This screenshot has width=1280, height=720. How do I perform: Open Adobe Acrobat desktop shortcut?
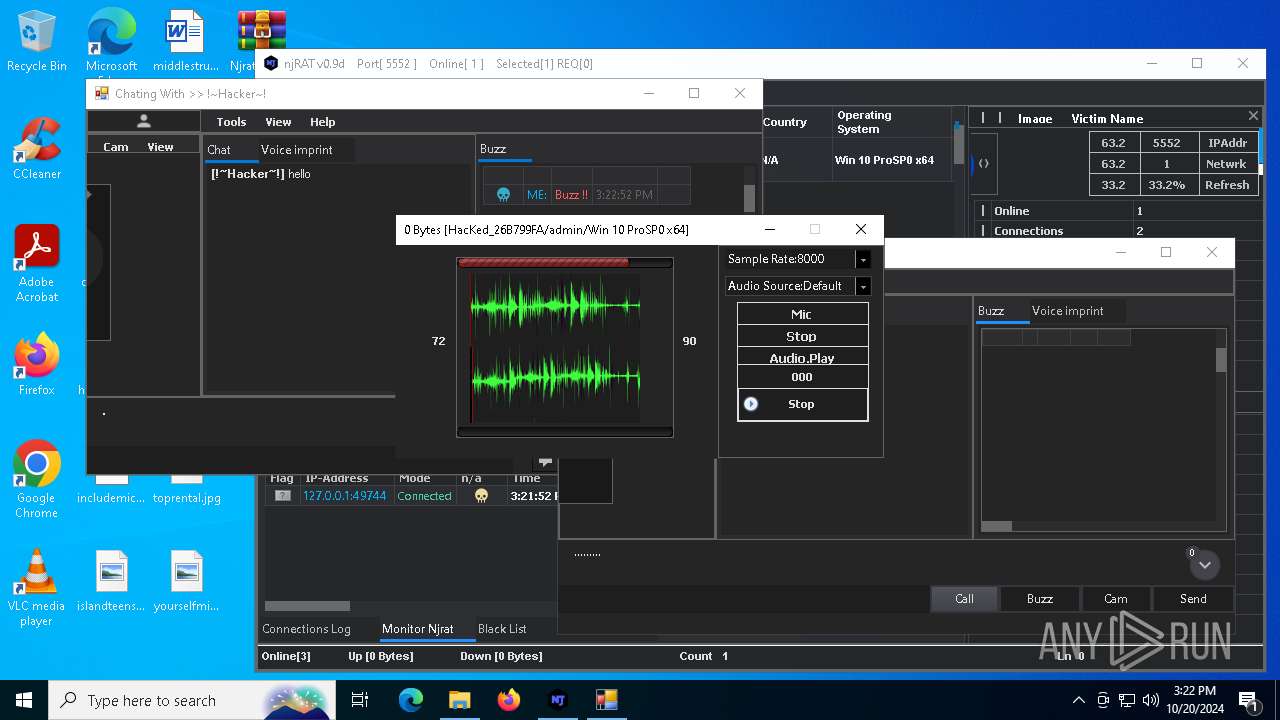[x=37, y=264]
